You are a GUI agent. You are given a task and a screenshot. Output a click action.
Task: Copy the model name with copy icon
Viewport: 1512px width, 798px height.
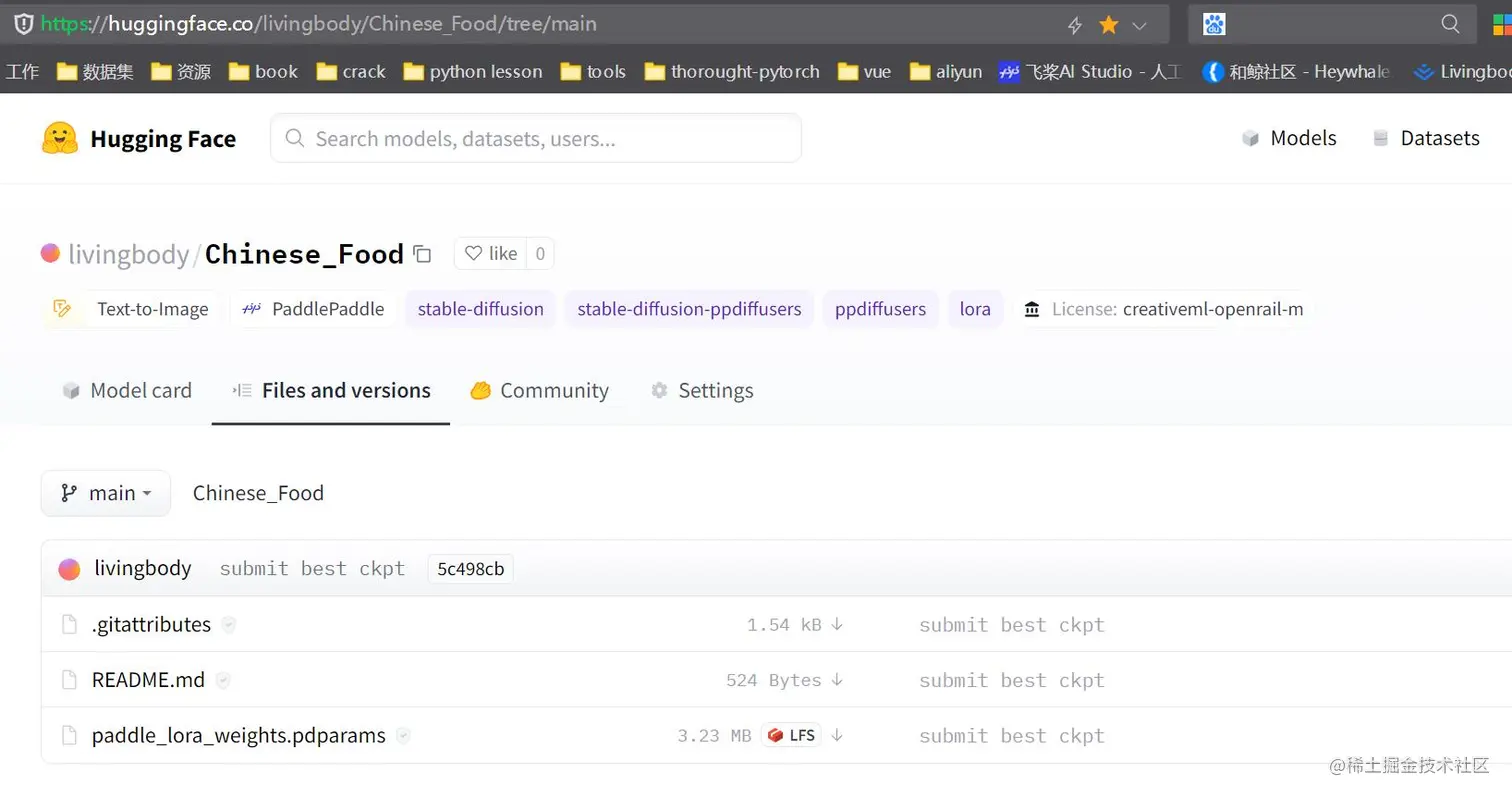[x=422, y=254]
